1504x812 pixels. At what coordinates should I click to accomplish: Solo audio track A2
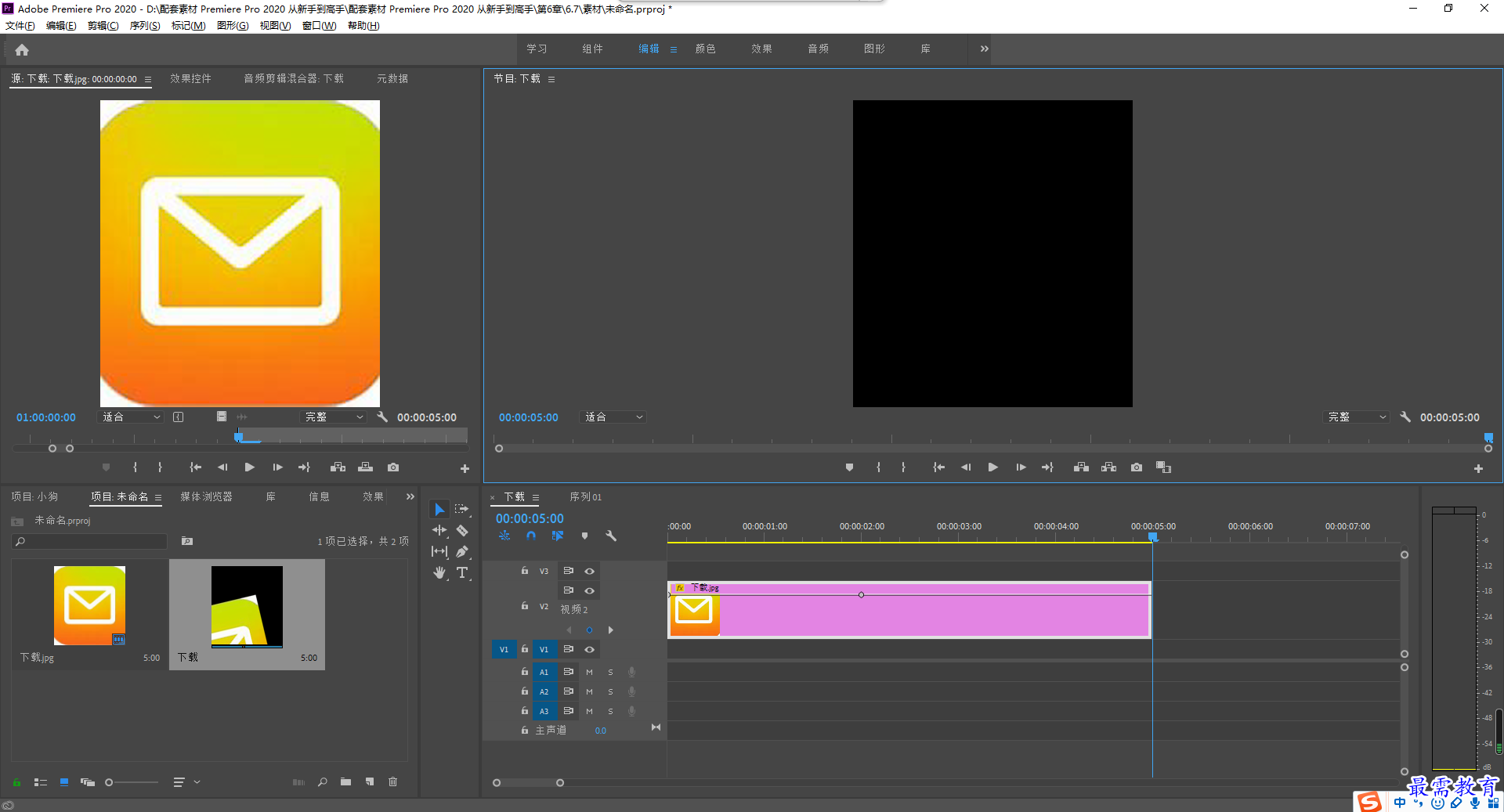pos(610,691)
